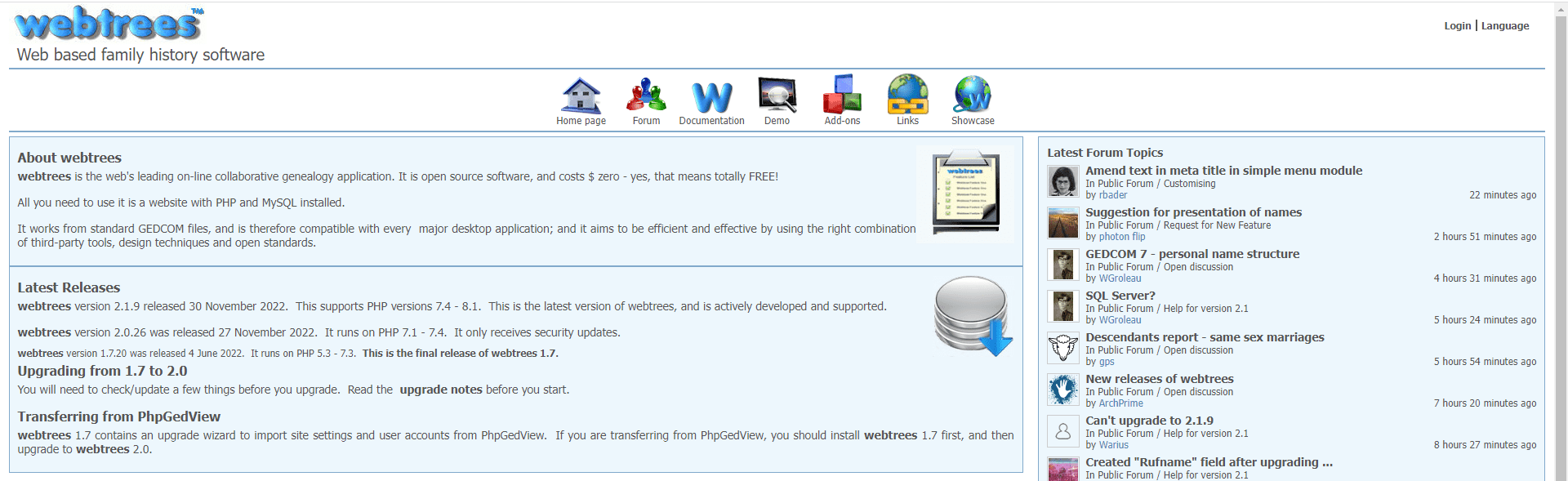Viewport: 1568px width, 481px height.
Task: Click the Showcase menu label
Action: (973, 121)
